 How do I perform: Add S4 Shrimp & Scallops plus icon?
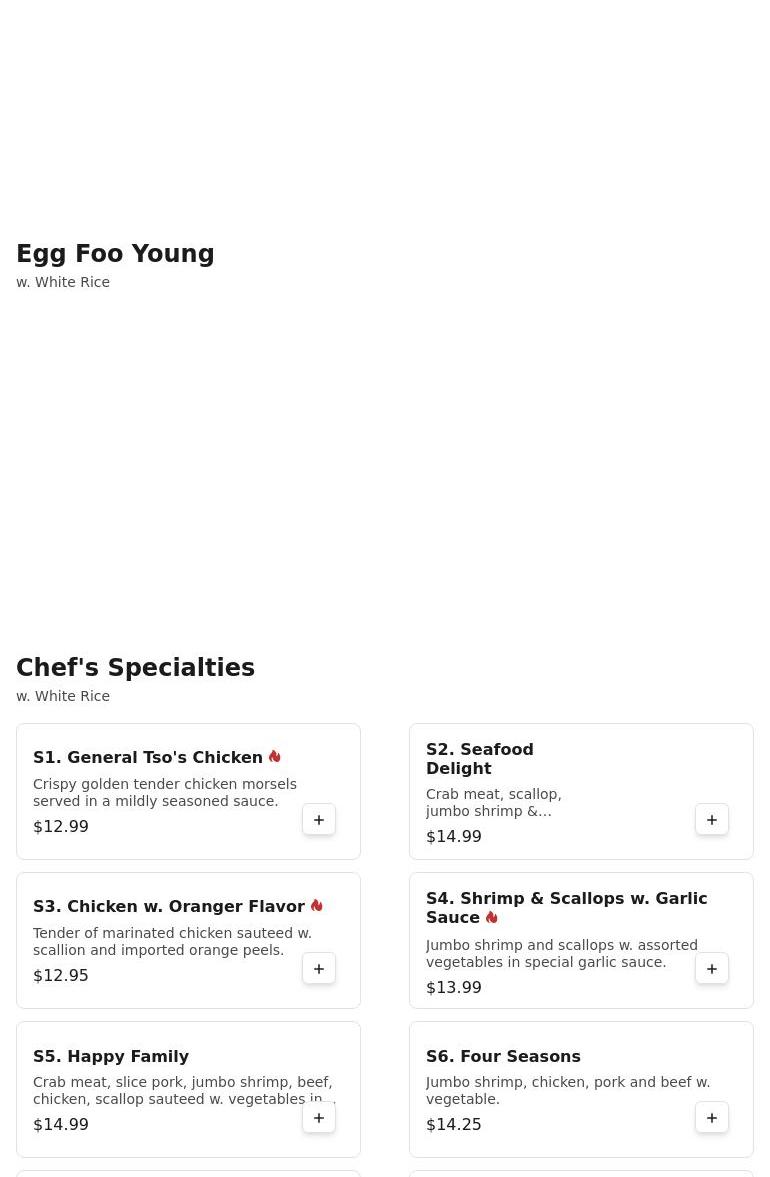tap(712, 968)
